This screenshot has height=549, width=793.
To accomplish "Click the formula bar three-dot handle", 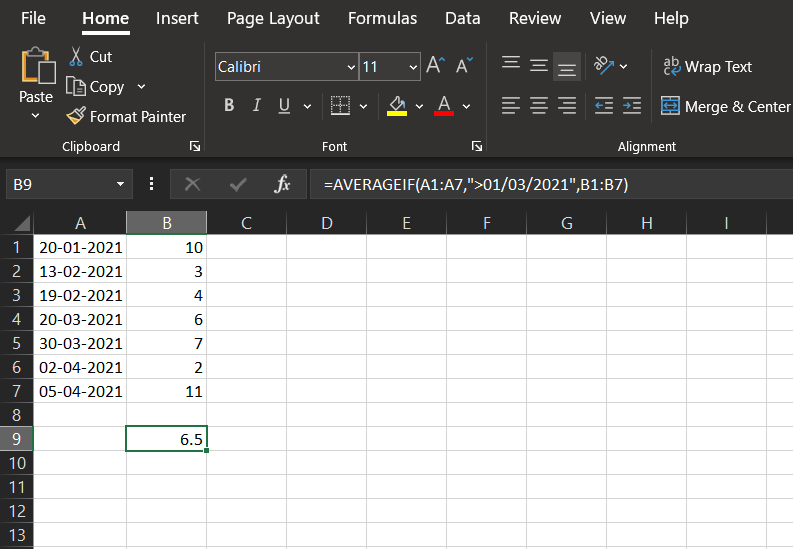I will pos(151,184).
